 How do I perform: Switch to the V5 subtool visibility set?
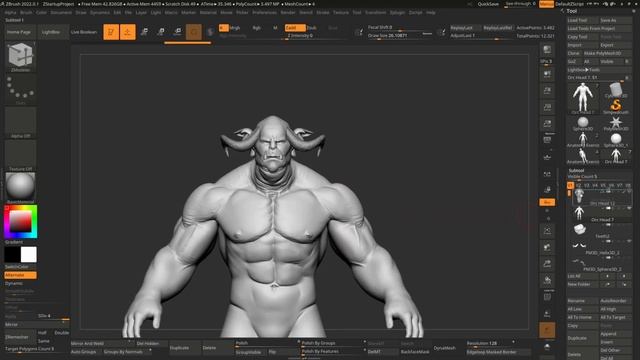tap(603, 185)
